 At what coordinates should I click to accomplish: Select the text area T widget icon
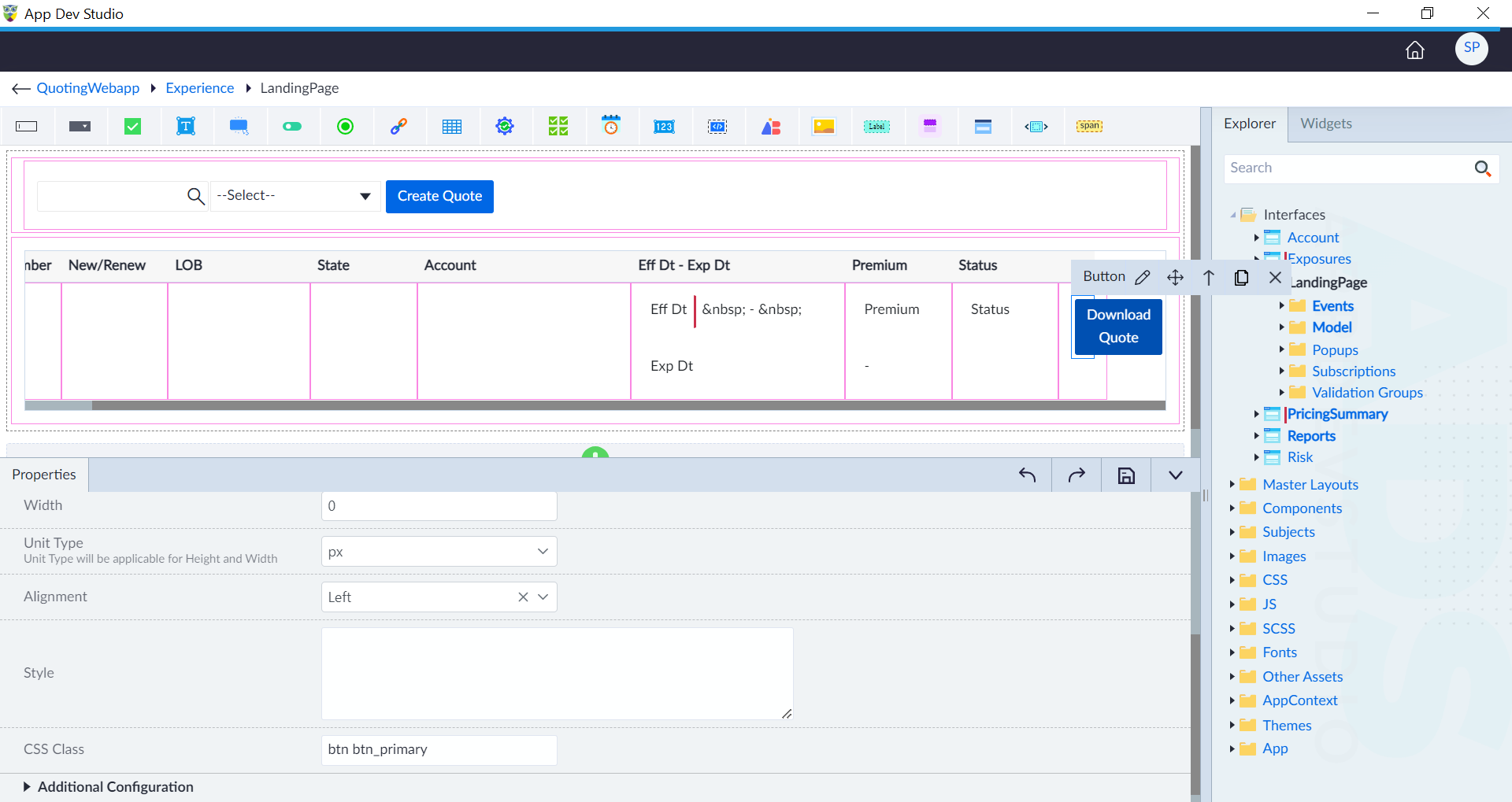click(186, 126)
